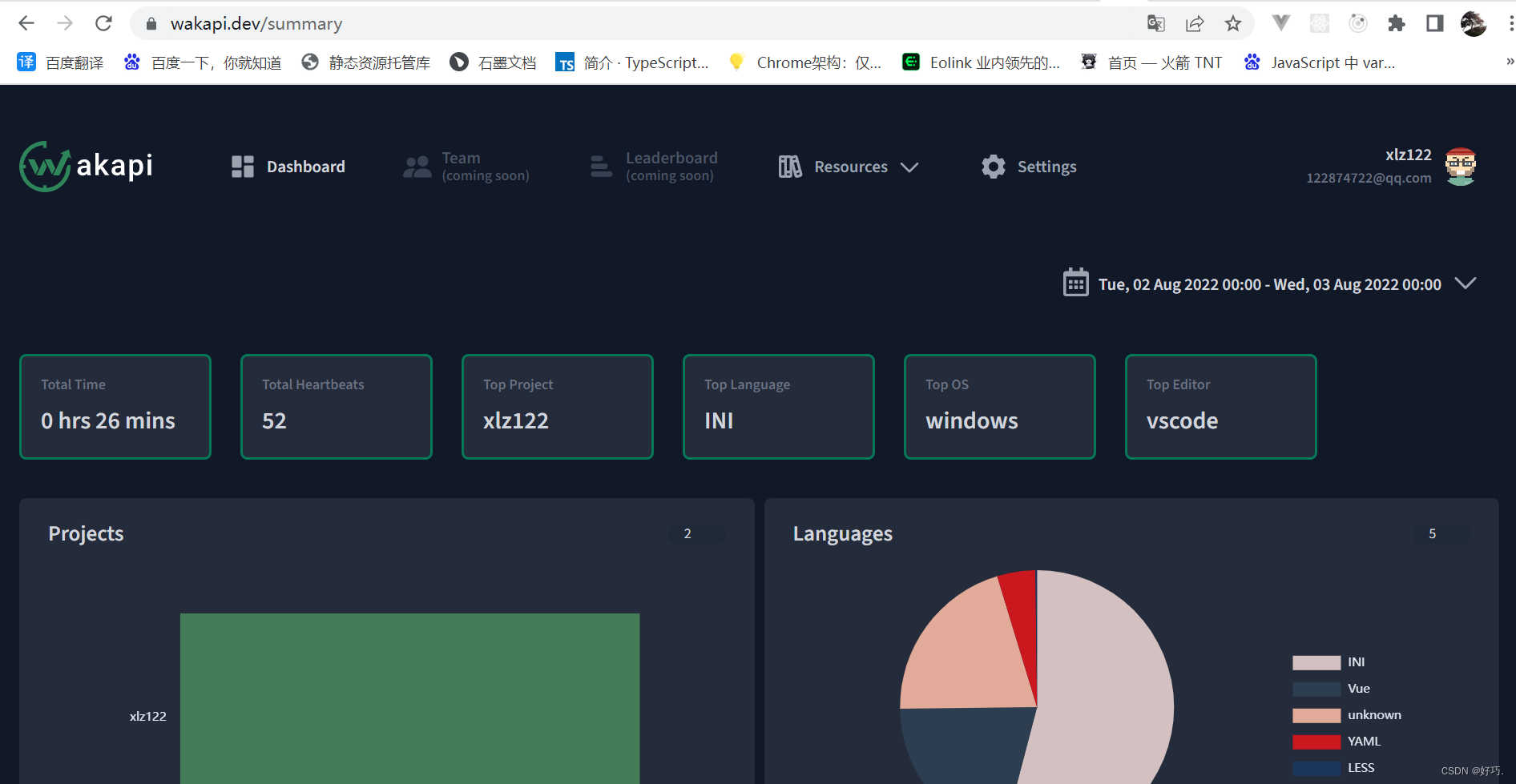Open the Dashboard menu item
1516x784 pixels.
[288, 167]
